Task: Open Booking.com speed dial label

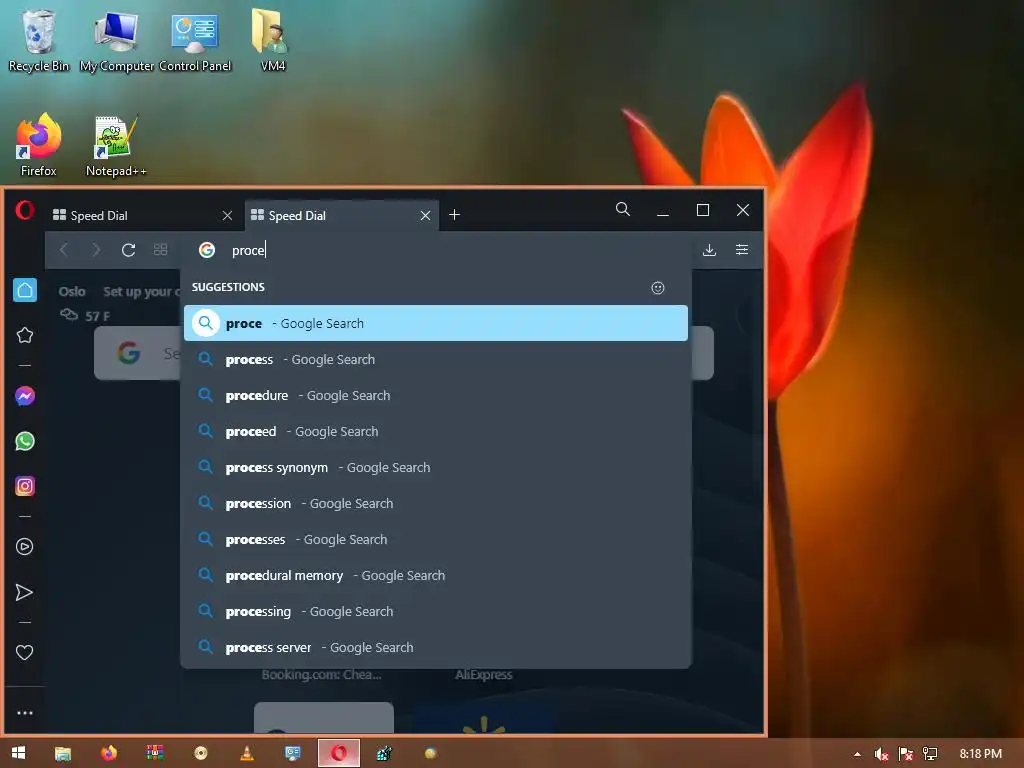Action: coord(321,675)
